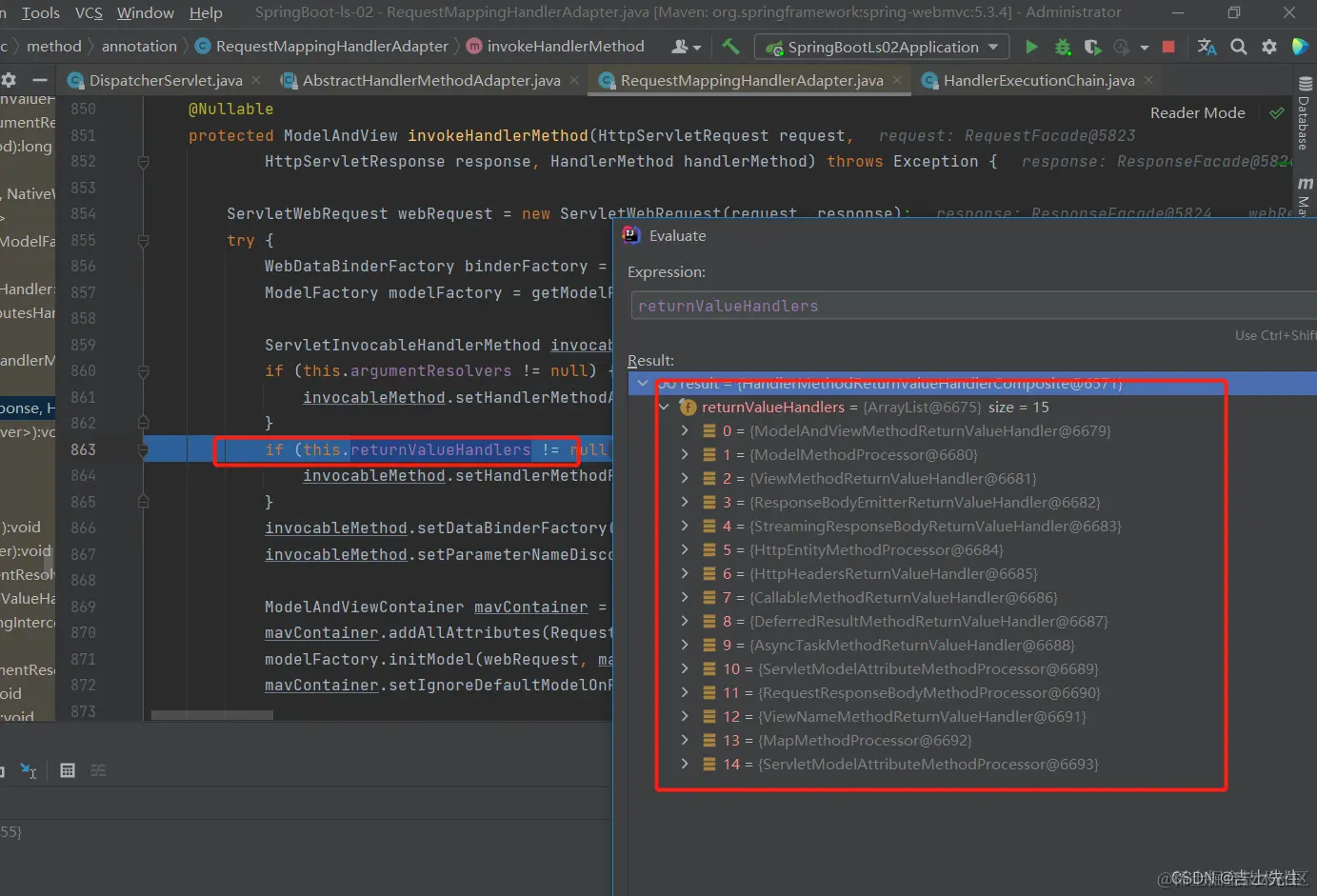Expand item 5 HttpEntityMethodProcessor
1317x896 pixels.
[x=684, y=549]
